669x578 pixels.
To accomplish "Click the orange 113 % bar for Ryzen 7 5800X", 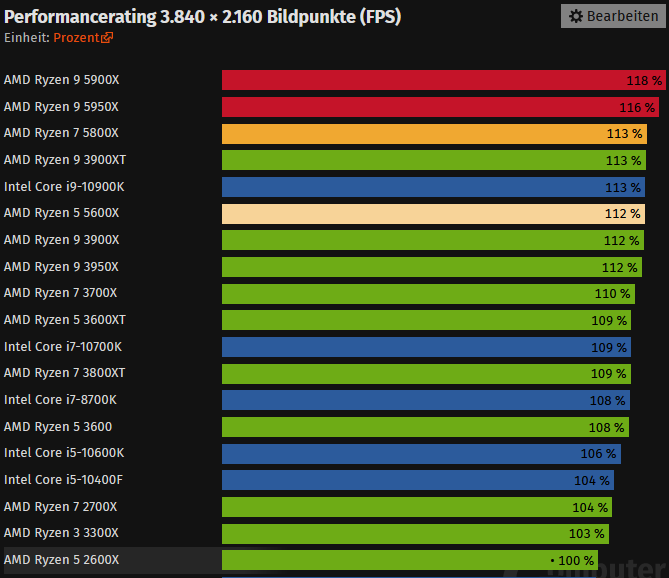I will 434,134.
